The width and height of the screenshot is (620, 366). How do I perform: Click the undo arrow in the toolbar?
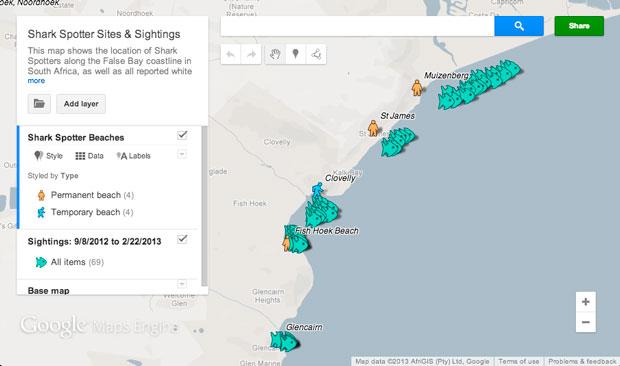click(231, 54)
